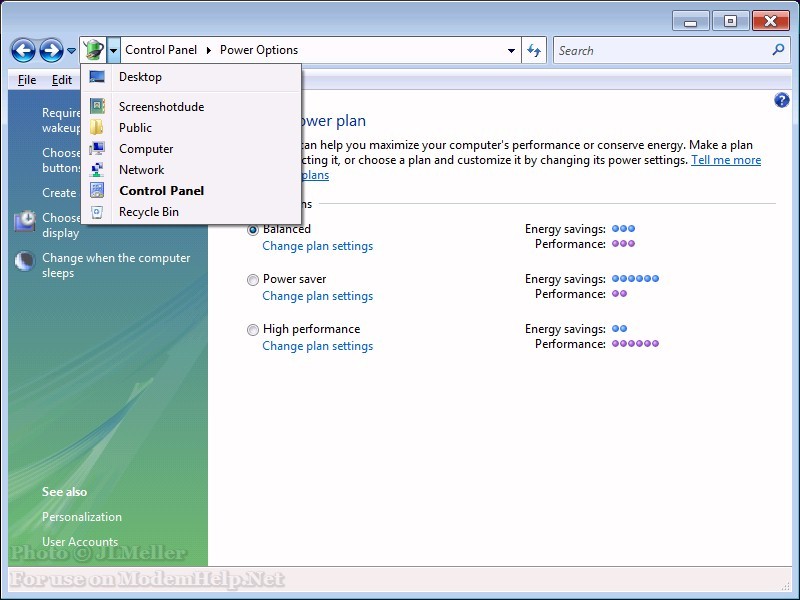Image resolution: width=800 pixels, height=600 pixels.
Task: Choose Public in the location list
Action: 191,128
